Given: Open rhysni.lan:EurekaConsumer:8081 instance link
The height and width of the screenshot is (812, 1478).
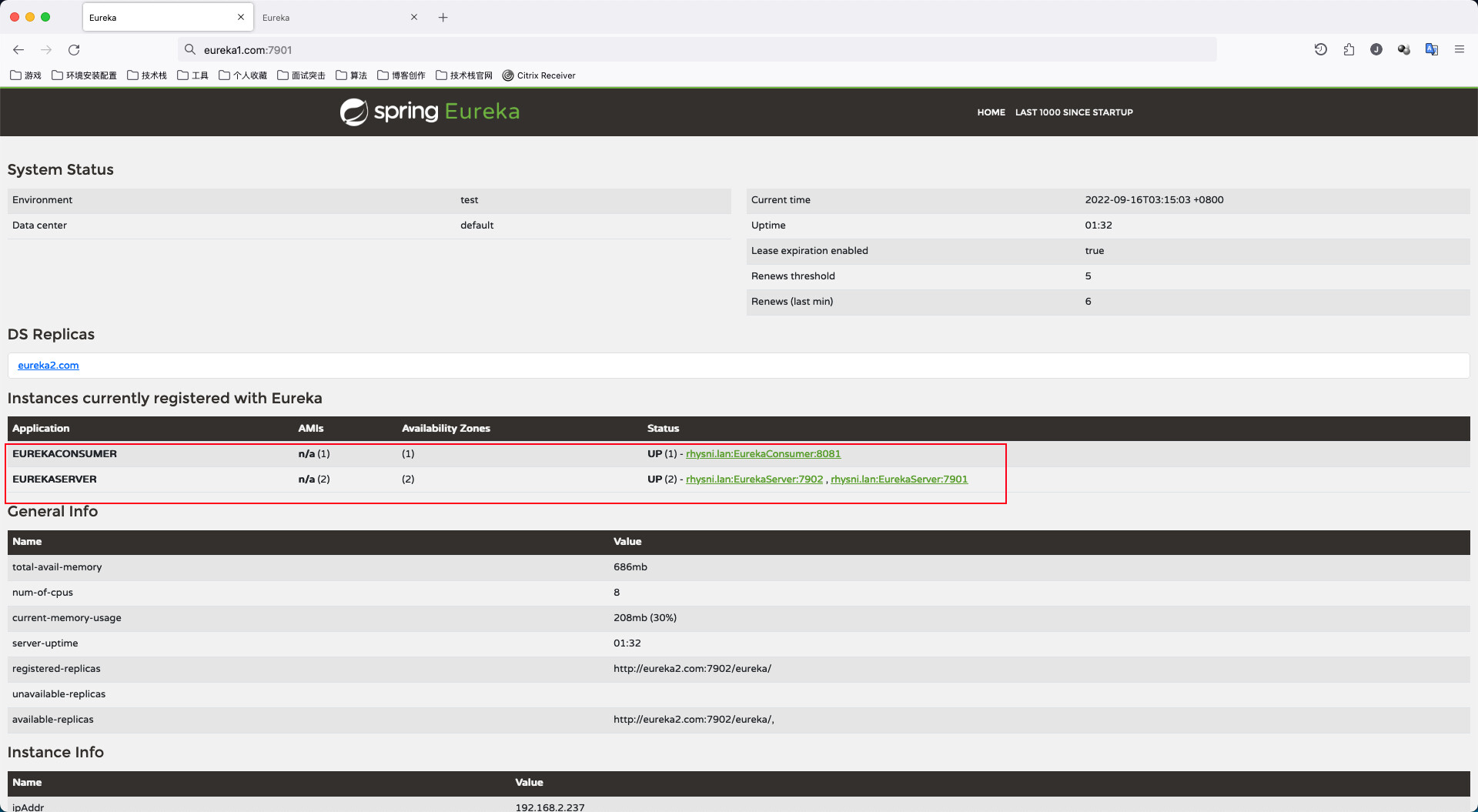Looking at the screenshot, I should pyautogui.click(x=763, y=454).
